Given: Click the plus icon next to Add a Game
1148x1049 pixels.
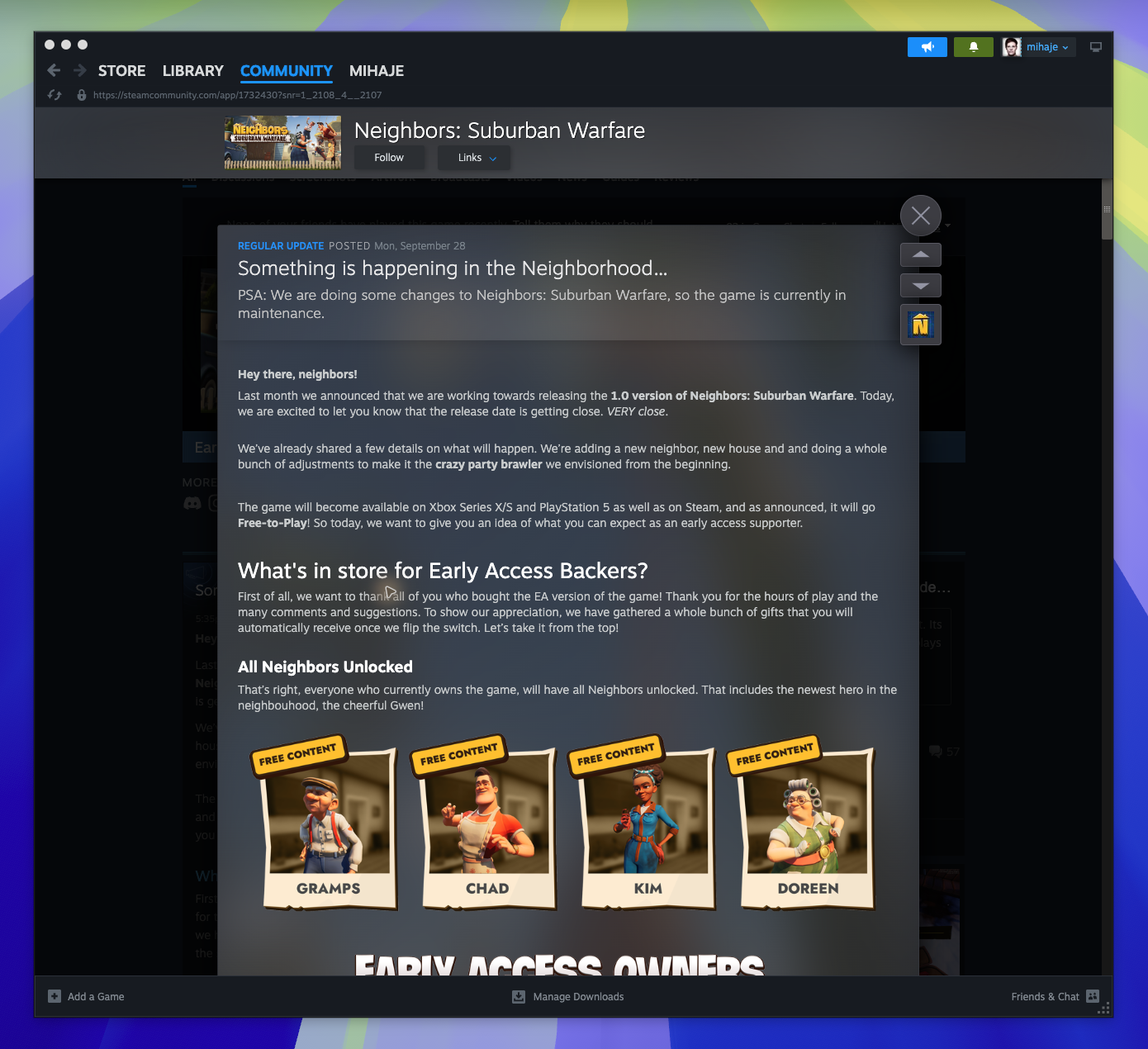Looking at the screenshot, I should [55, 996].
